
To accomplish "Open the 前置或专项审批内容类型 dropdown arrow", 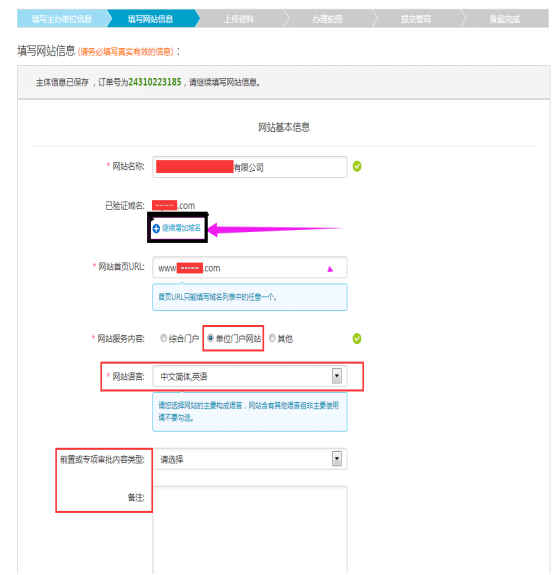I will (x=337, y=458).
